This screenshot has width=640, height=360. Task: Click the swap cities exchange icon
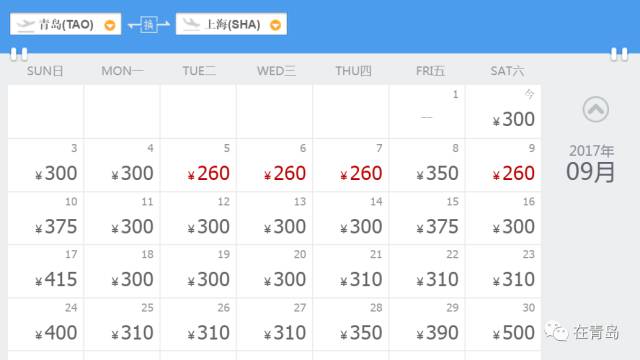[x=149, y=24]
